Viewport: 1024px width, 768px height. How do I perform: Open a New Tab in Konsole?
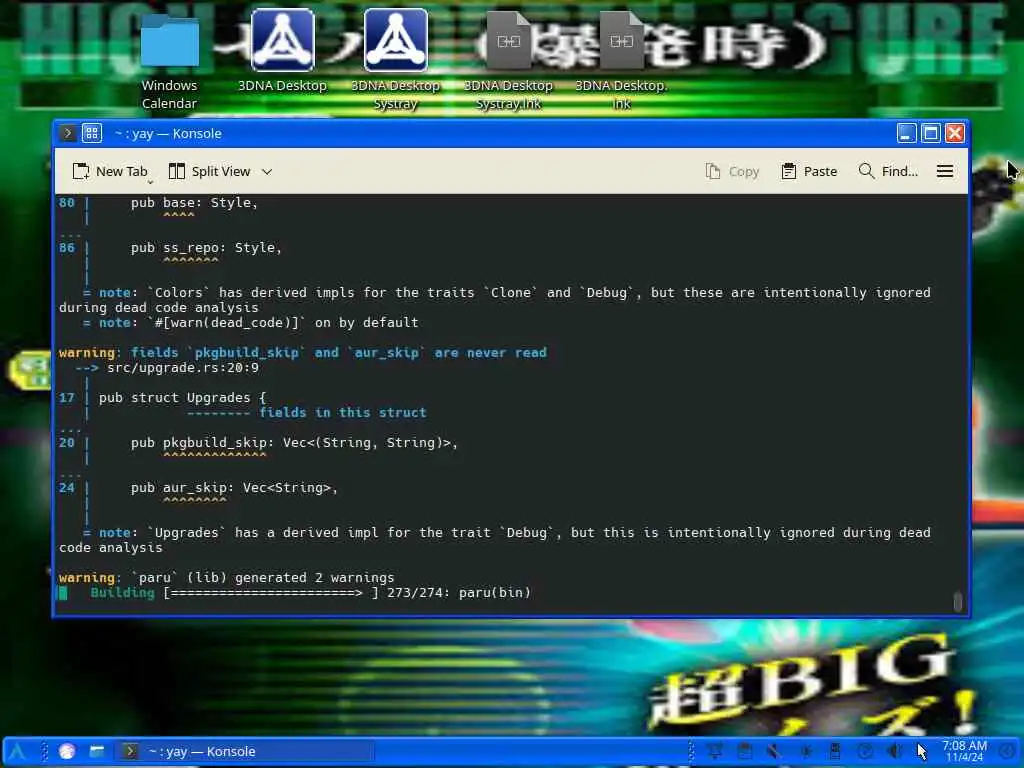point(109,171)
